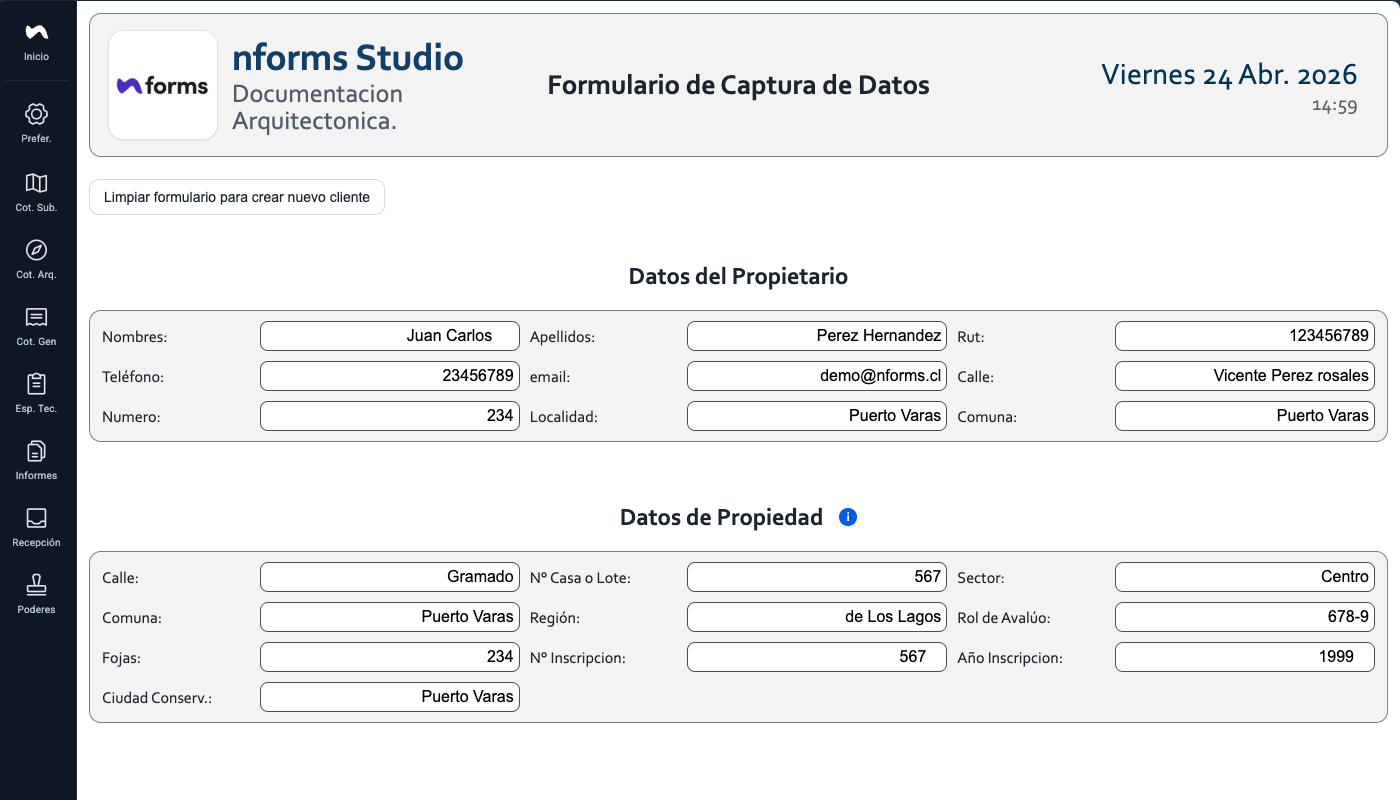Click the nforms Studio title text

[348, 57]
